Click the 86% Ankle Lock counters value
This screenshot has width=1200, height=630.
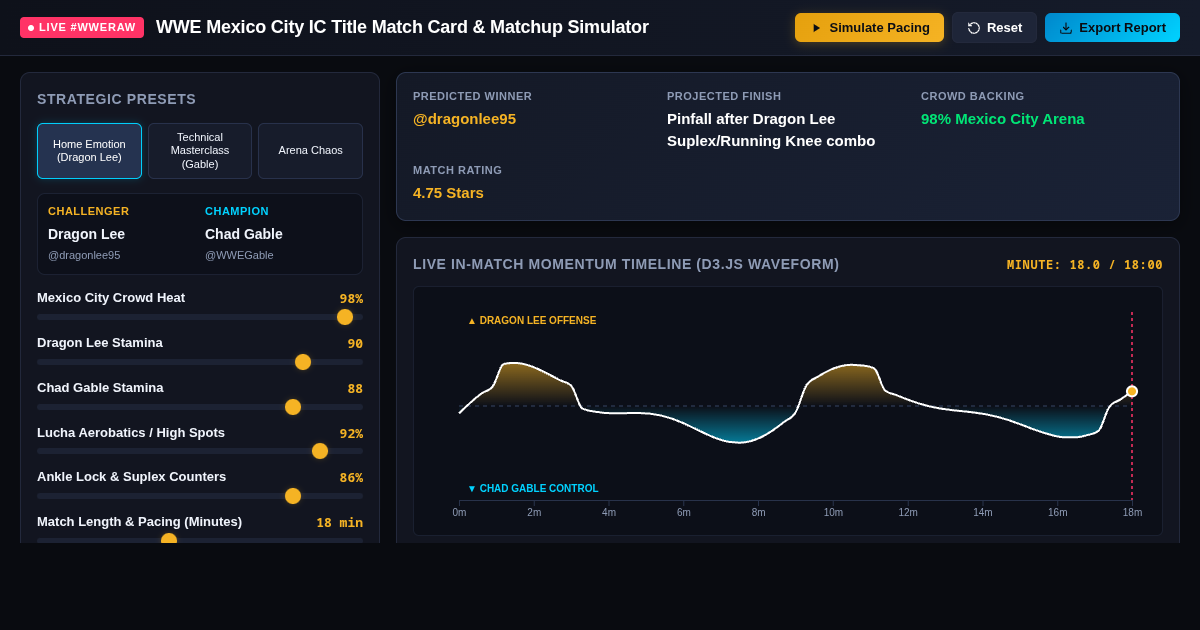coord(351,477)
